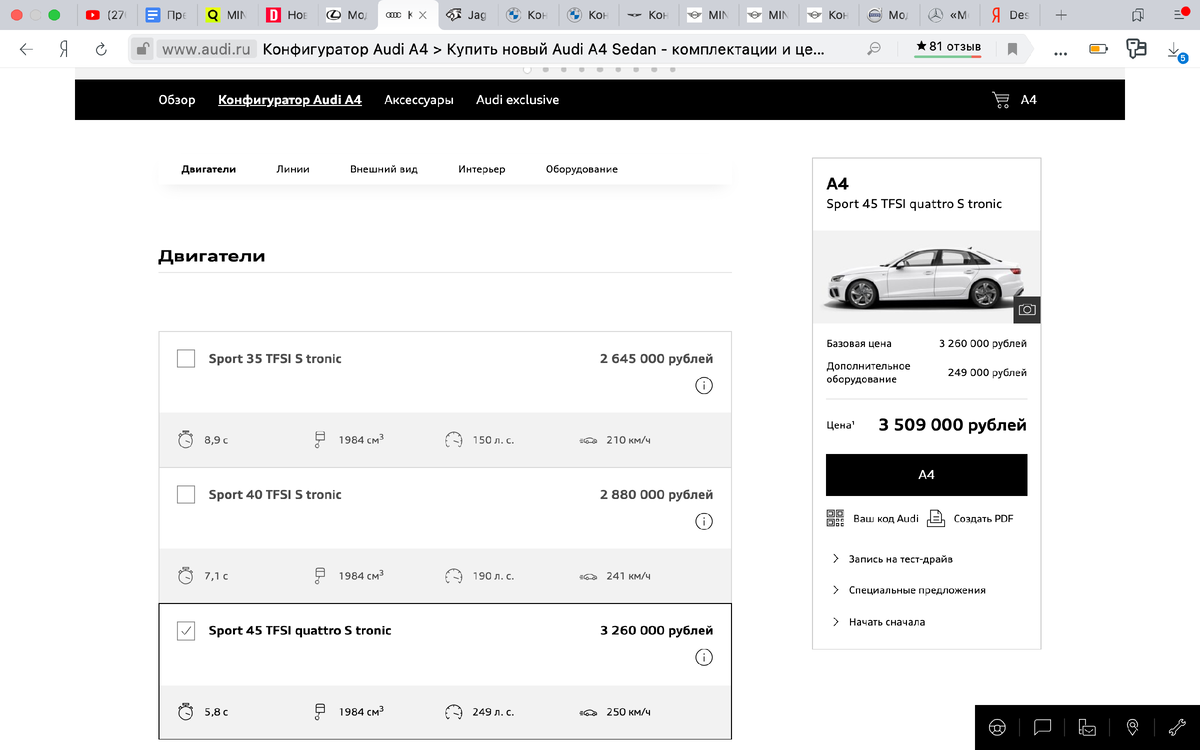Select the Оборудование step tab

pyautogui.click(x=582, y=169)
